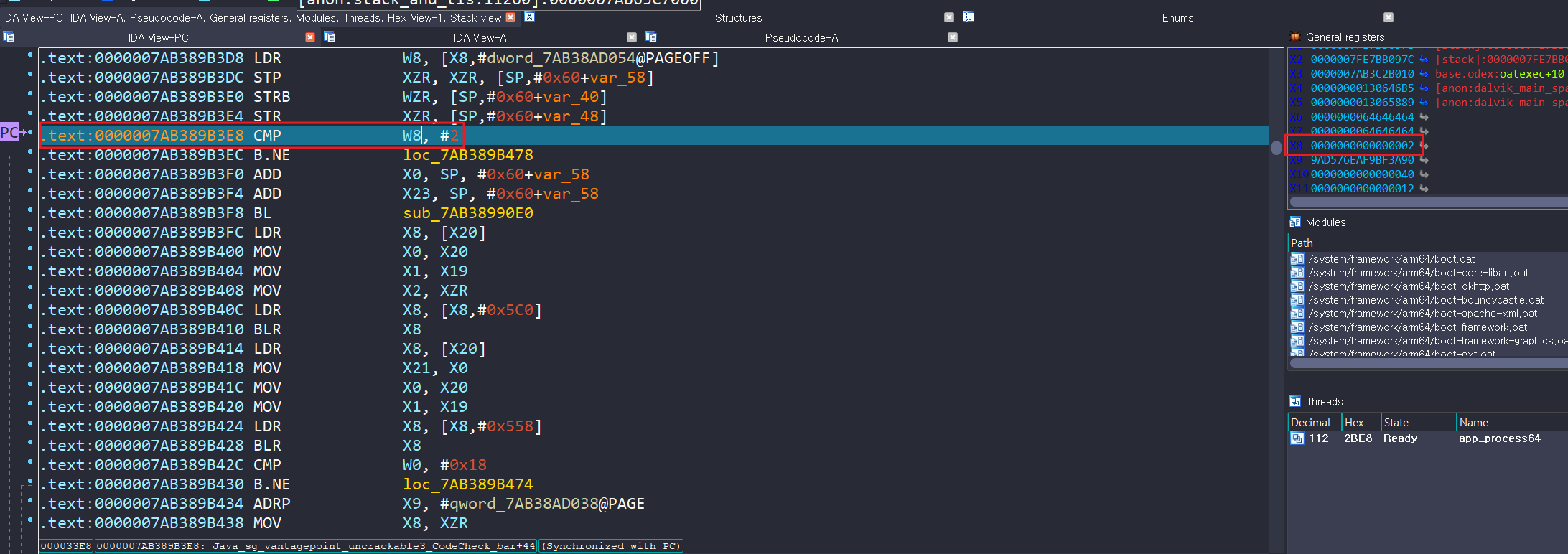Sort threads by the Decimal column header
Image resolution: width=1568 pixels, height=554 pixels.
1310,423
